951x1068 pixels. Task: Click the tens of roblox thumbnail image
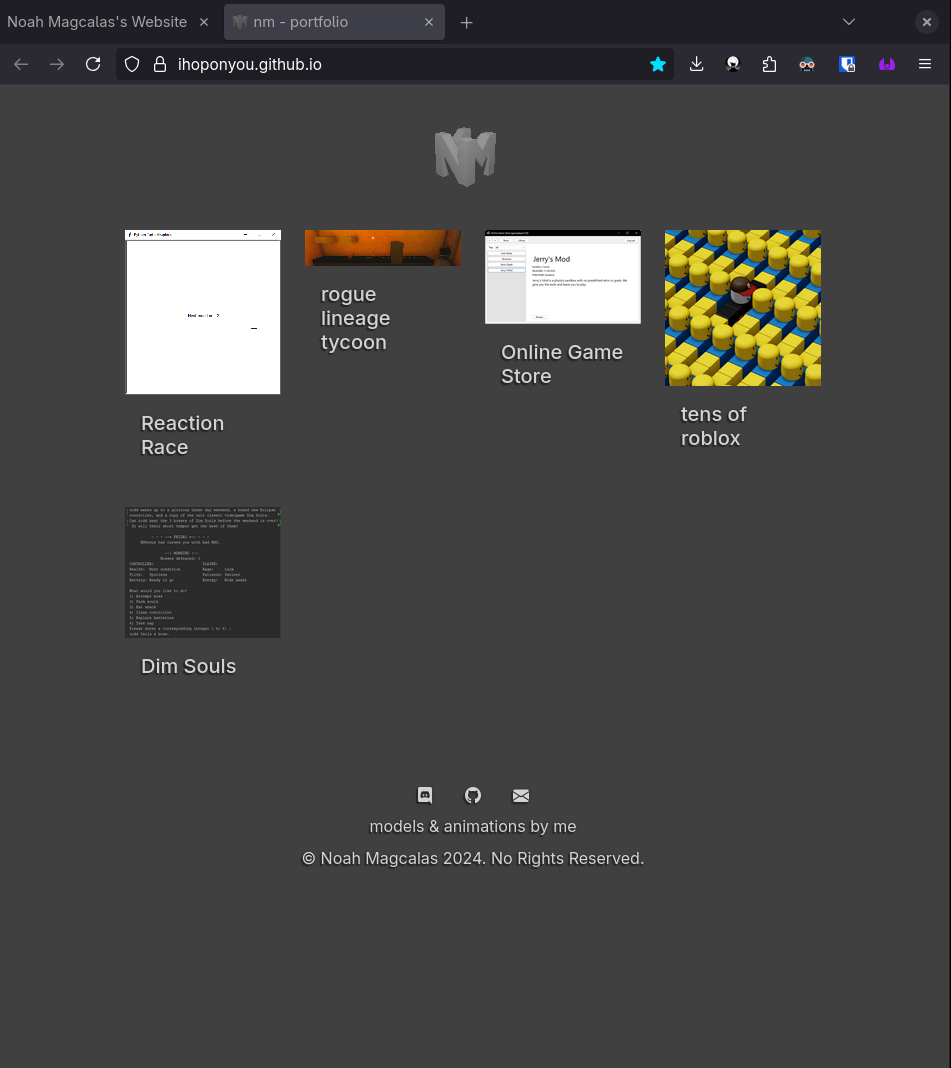[743, 307]
